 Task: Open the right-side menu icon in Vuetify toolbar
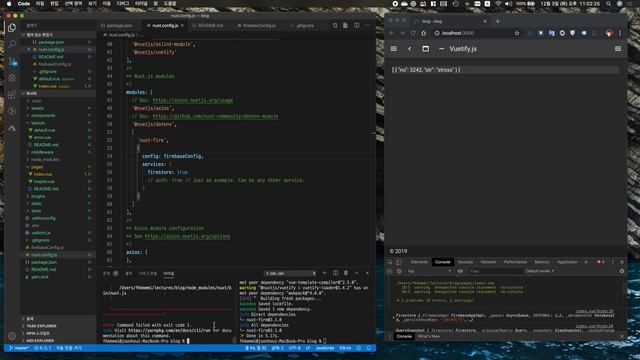click(618, 49)
